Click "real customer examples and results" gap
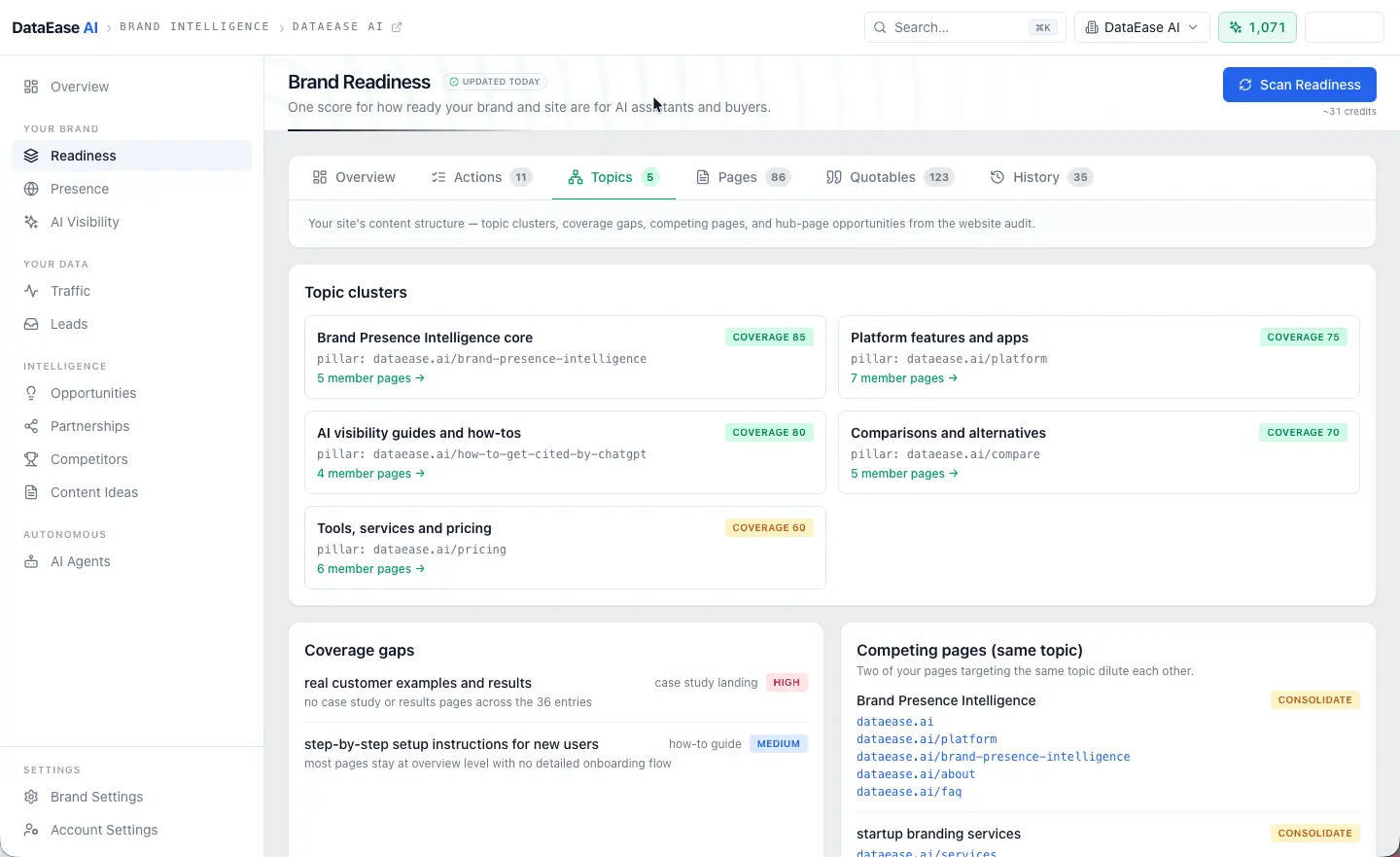The height and width of the screenshot is (857, 1400). (x=418, y=683)
